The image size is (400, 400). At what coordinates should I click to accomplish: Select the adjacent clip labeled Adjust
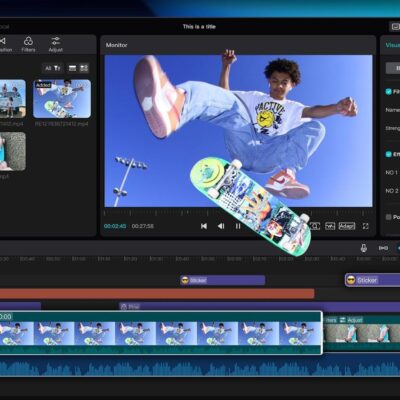(x=362, y=333)
